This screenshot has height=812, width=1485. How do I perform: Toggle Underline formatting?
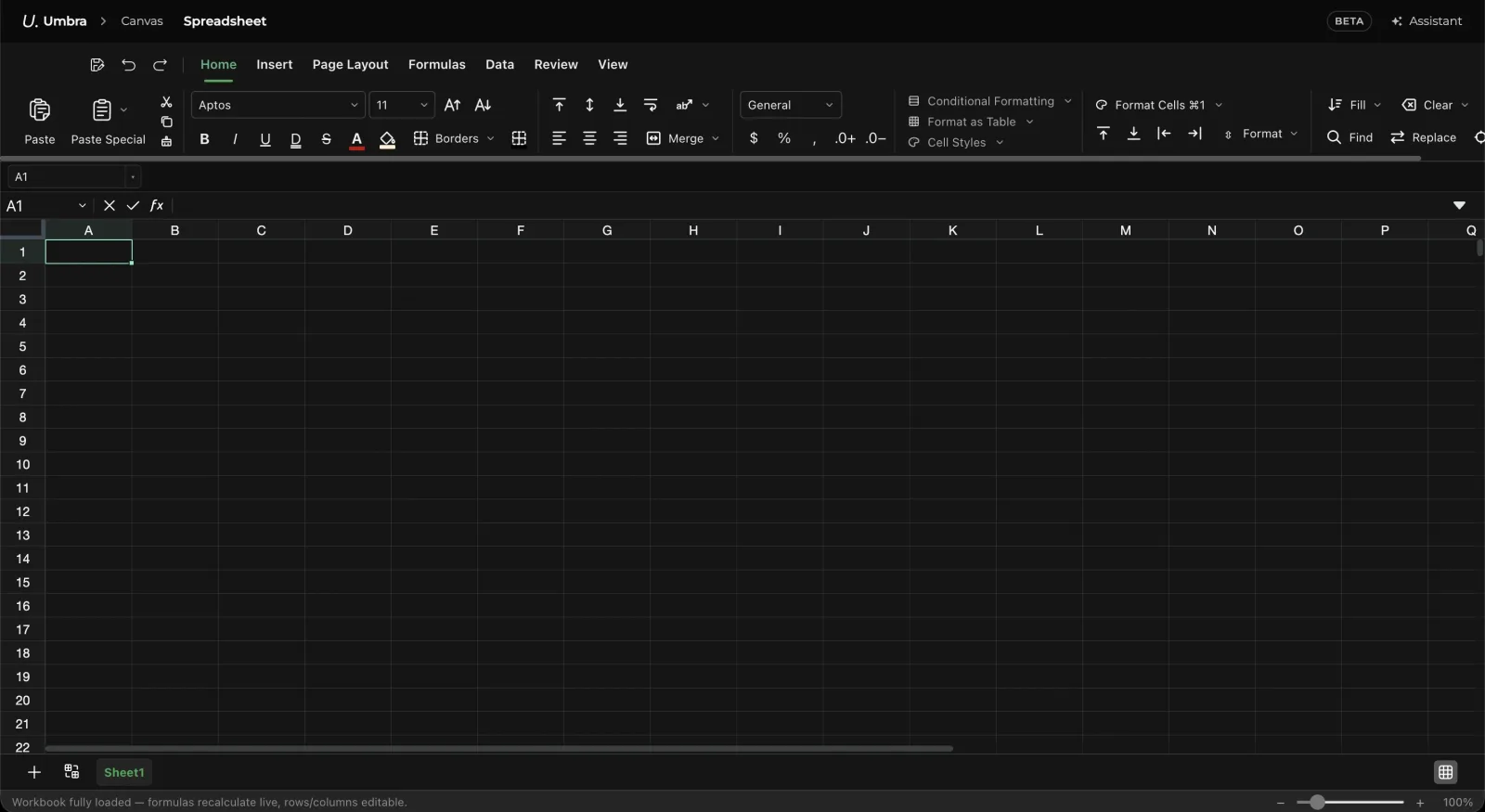[x=265, y=139]
